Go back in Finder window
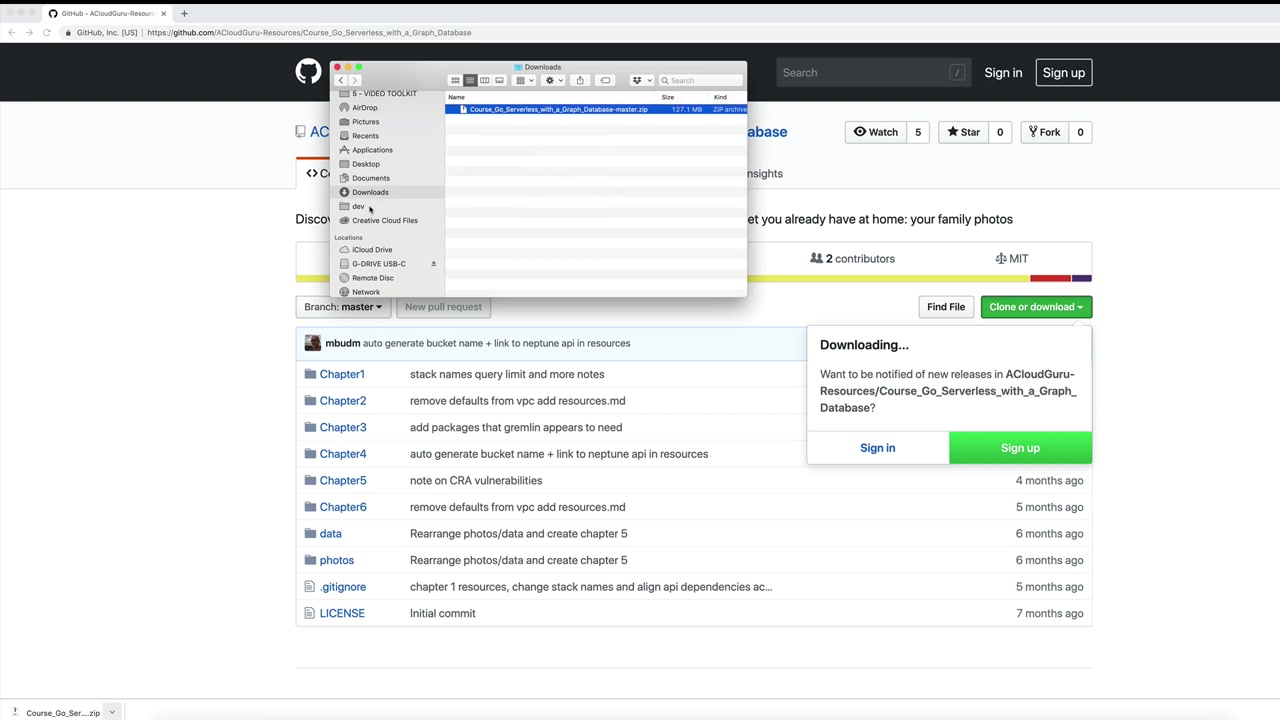 click(x=341, y=80)
